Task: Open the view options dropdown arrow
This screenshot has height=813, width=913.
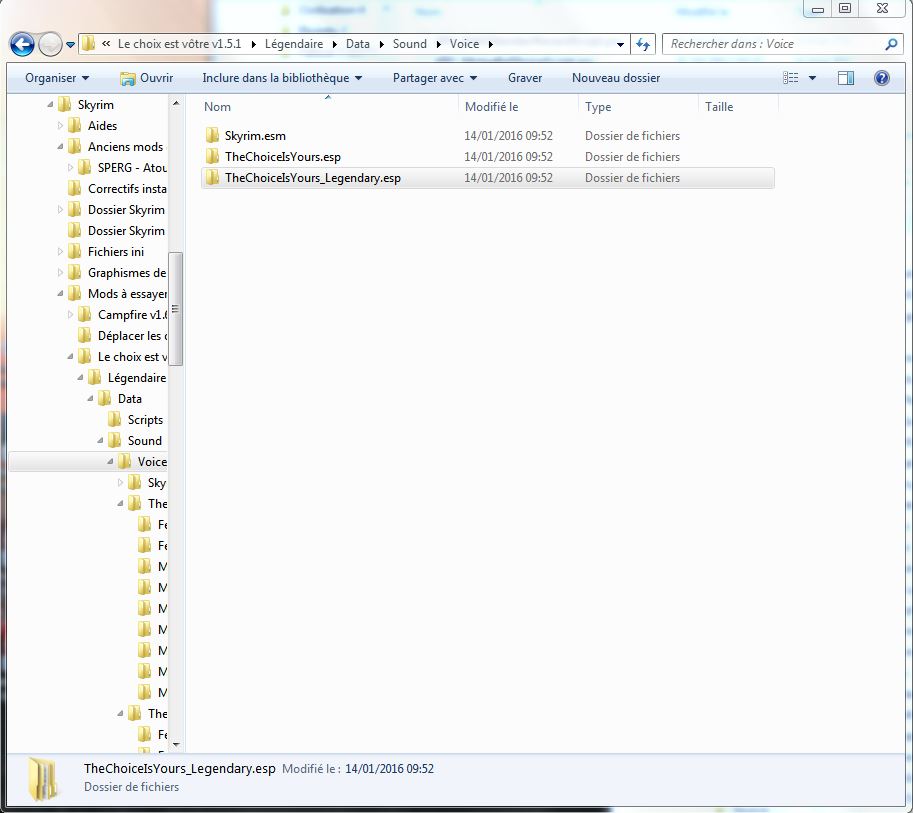Action: (x=812, y=78)
